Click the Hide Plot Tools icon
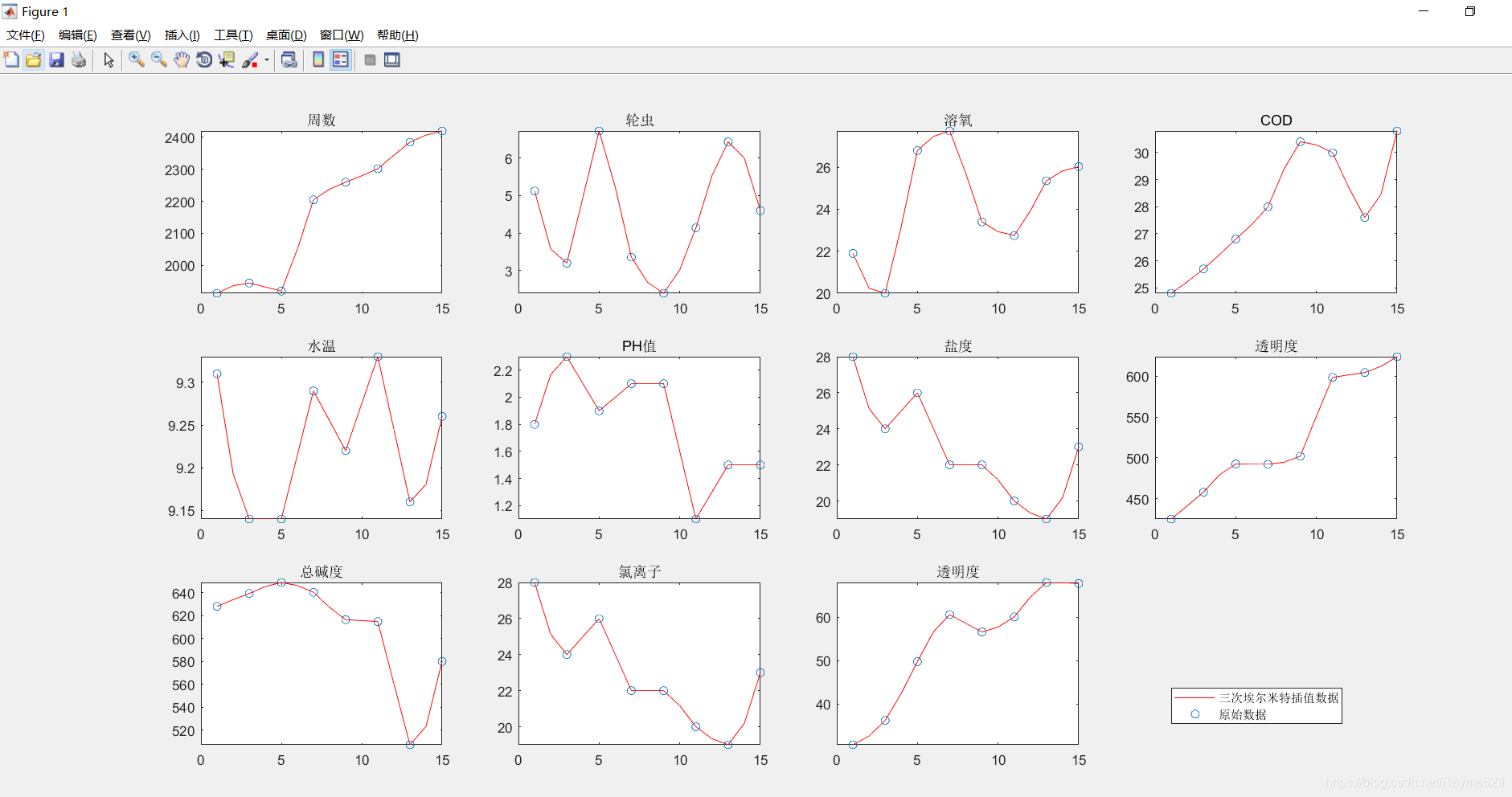This screenshot has height=797, width=1512. tap(370, 59)
